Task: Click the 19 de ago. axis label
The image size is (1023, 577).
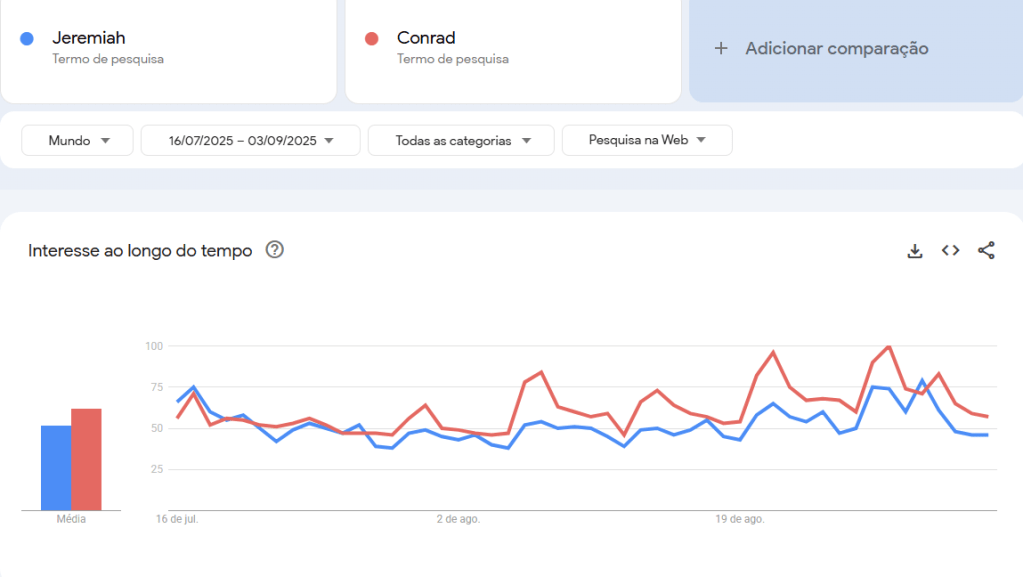Action: point(740,520)
